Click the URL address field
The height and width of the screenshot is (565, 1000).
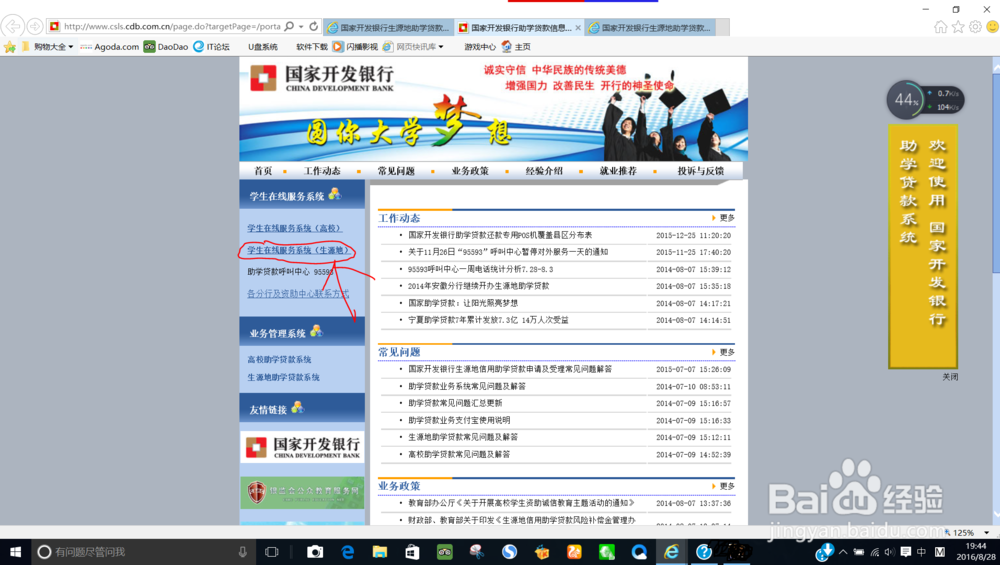tap(171, 27)
